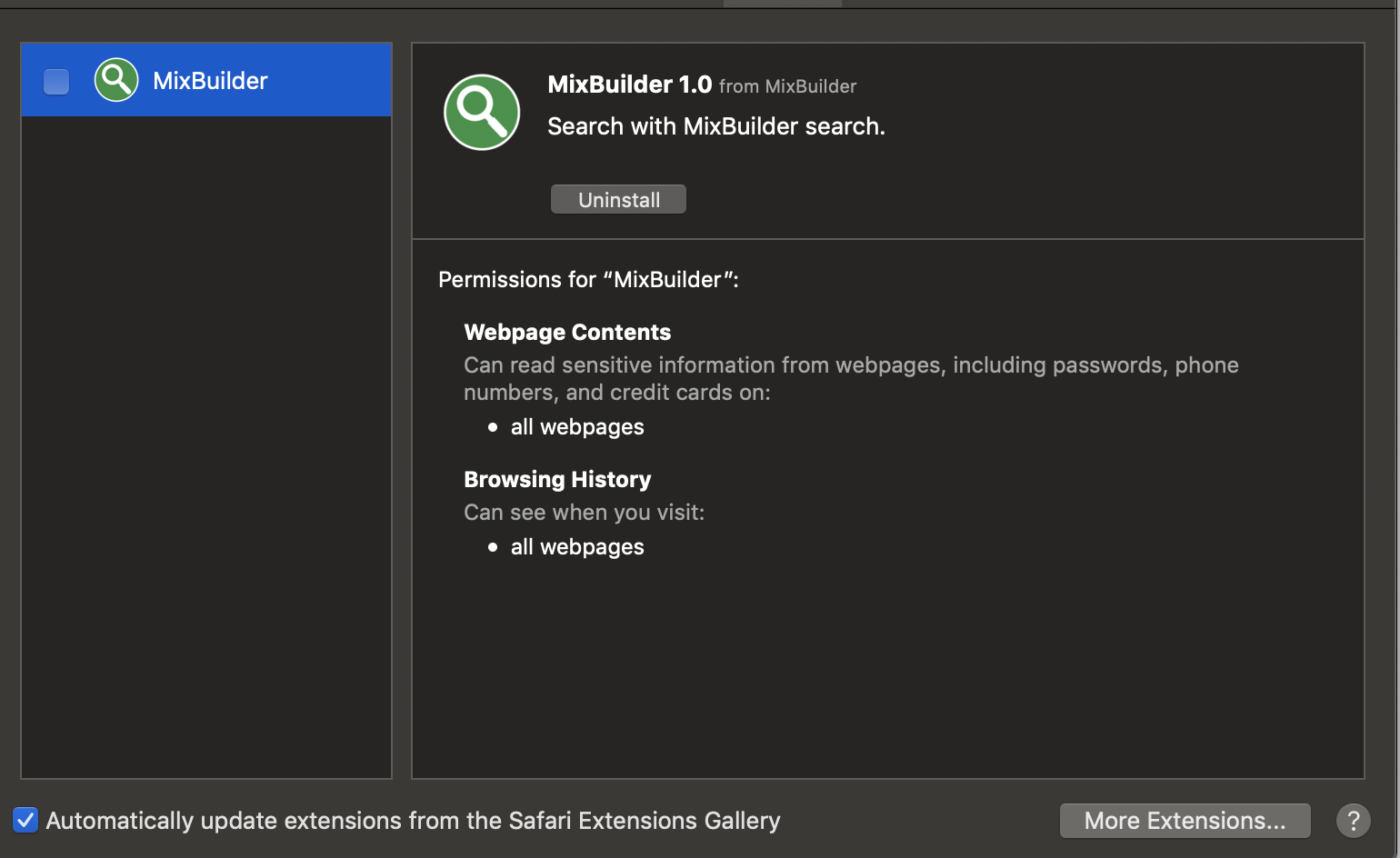Image resolution: width=1400 pixels, height=858 pixels.
Task: Click the "Permissions for MixBuilder" label
Action: (588, 280)
